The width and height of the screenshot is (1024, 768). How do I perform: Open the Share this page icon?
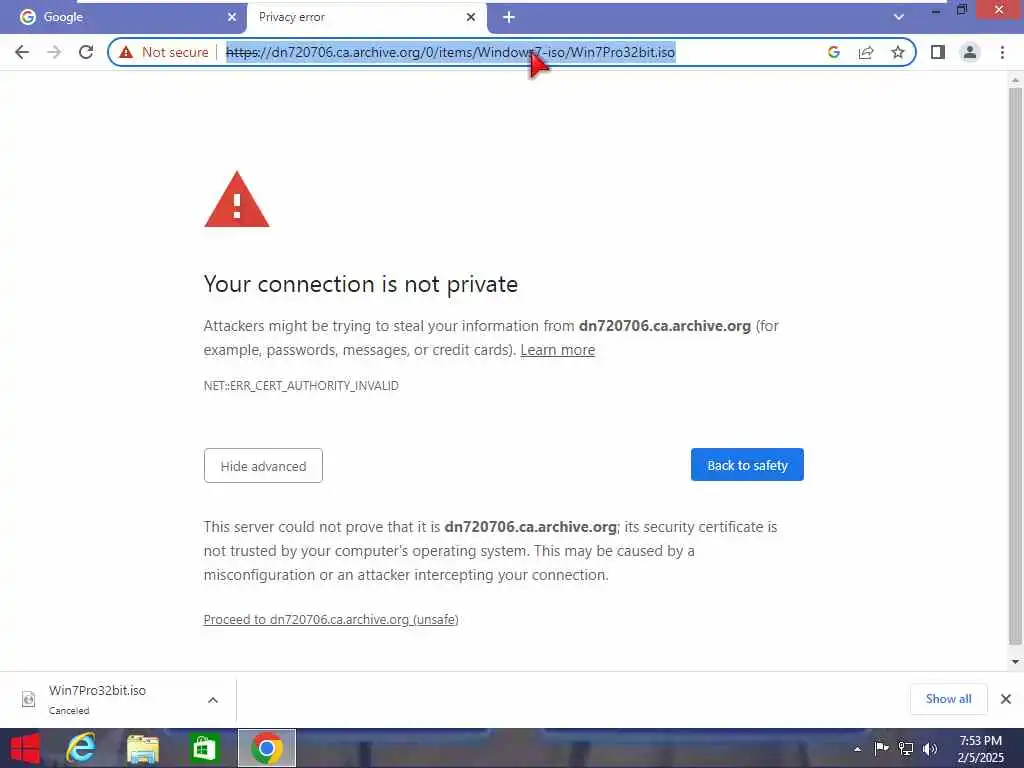pyautogui.click(x=866, y=52)
